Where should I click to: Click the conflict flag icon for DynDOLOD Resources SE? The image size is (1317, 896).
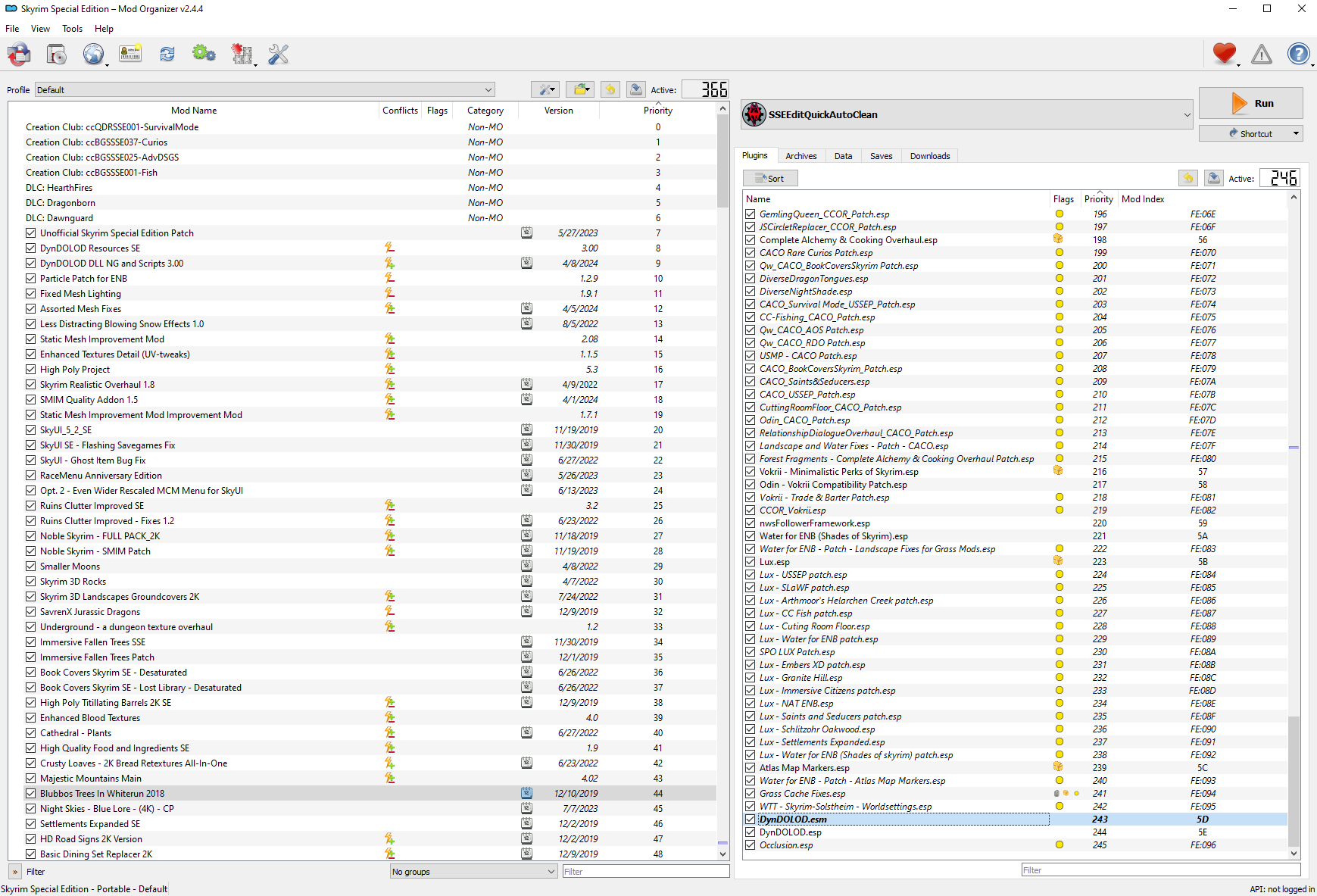click(389, 248)
